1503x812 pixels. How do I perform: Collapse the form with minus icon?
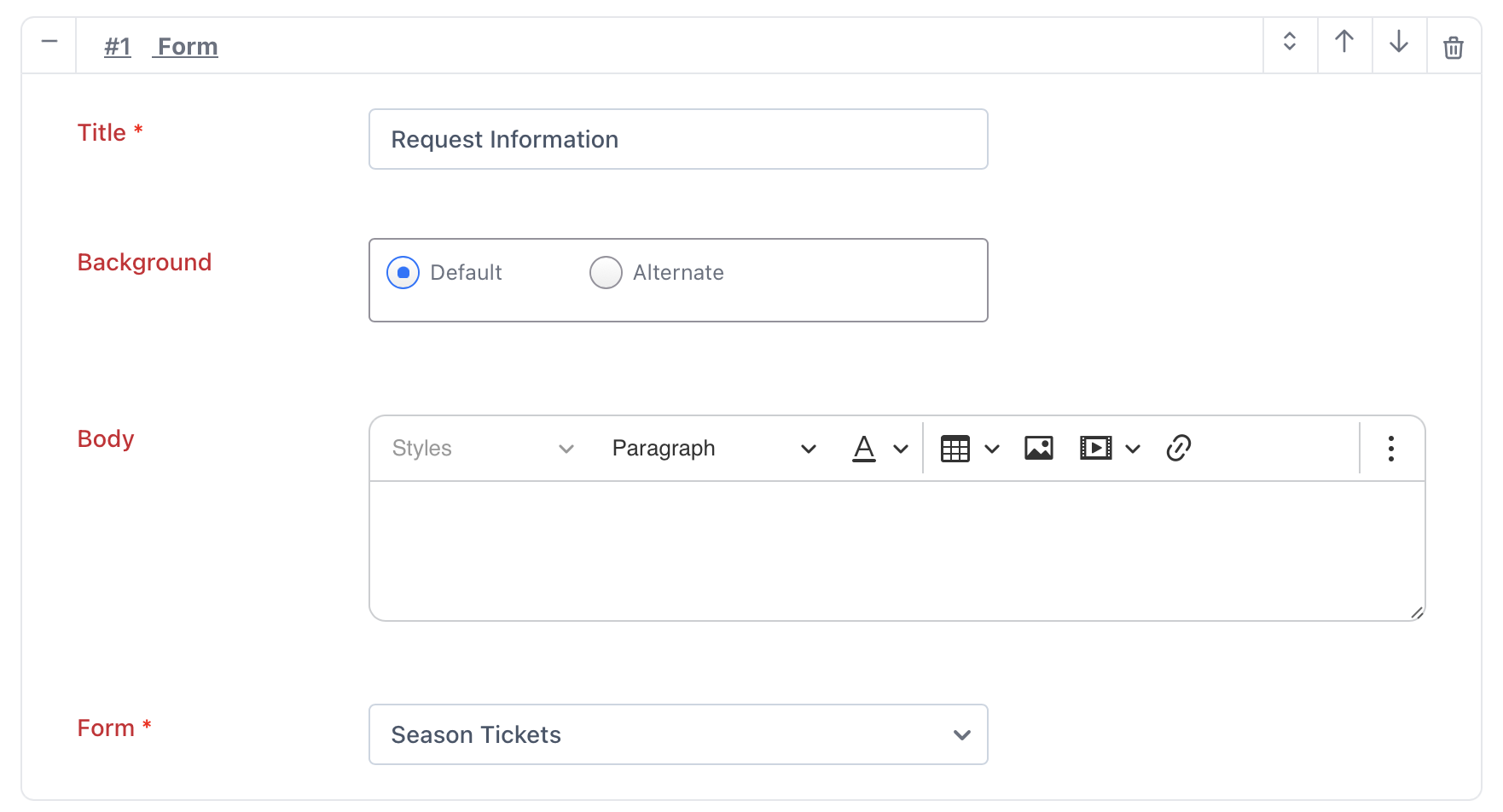click(x=49, y=41)
